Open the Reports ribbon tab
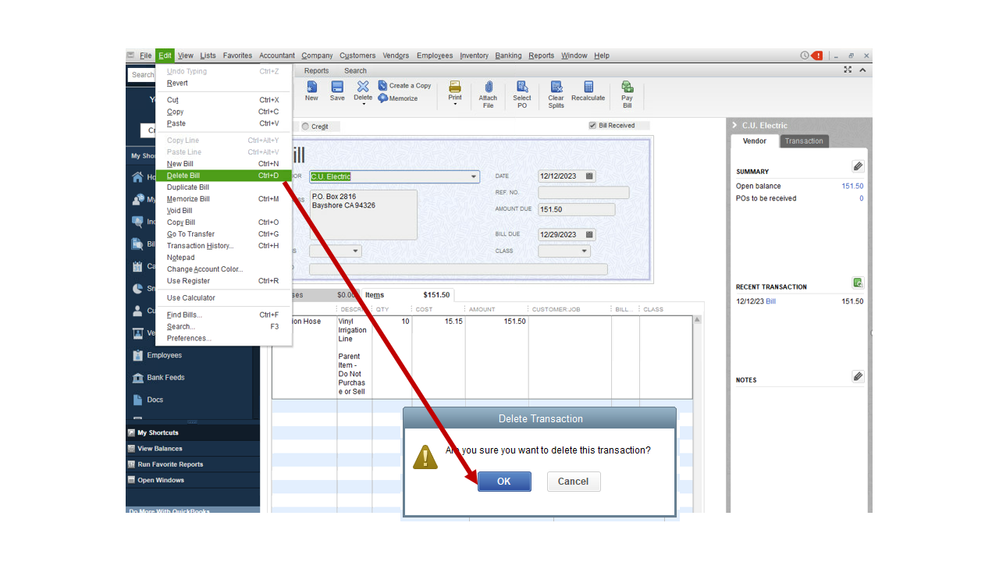 [316, 71]
